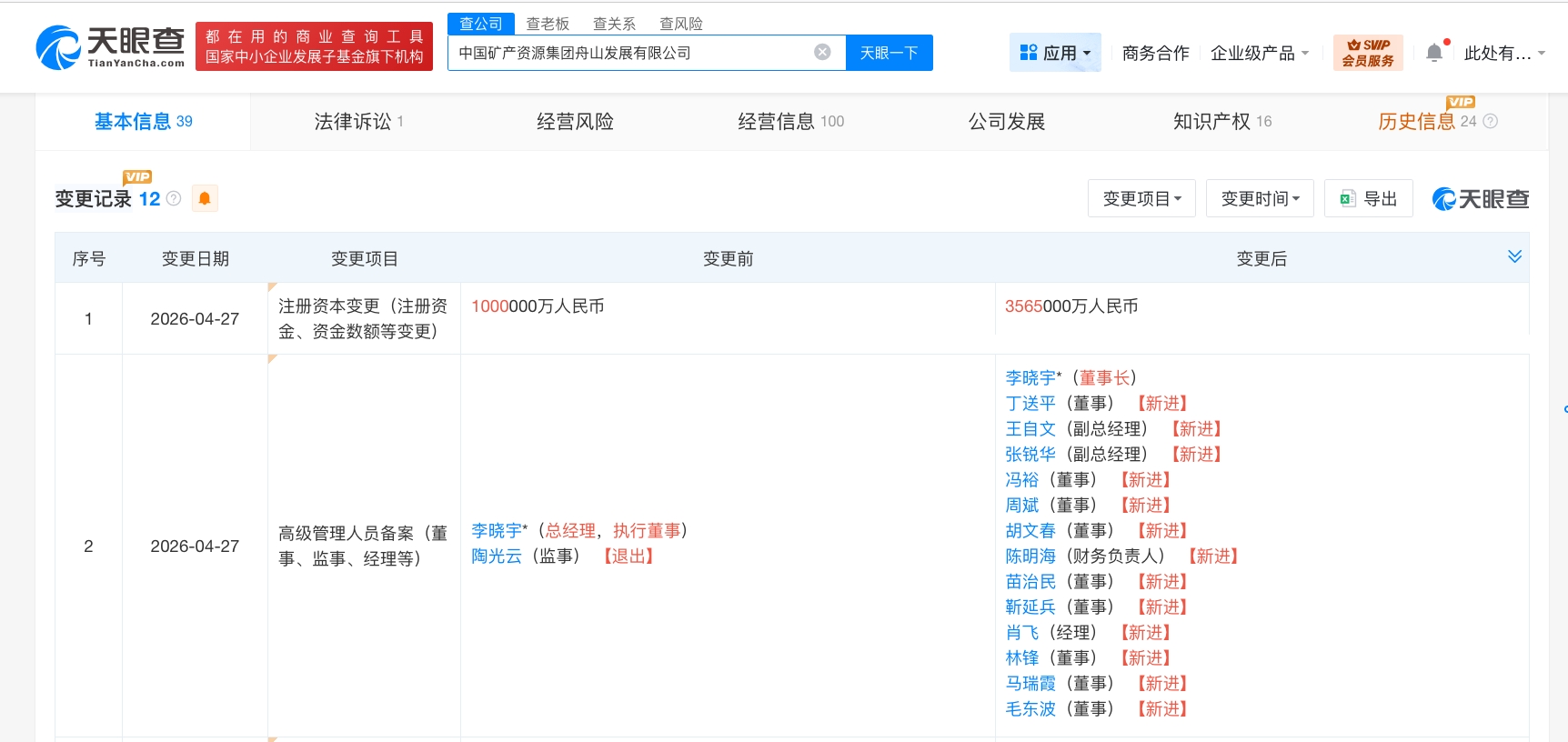Open the notification bell in header
The width and height of the screenshot is (1568, 742).
tap(1434, 53)
